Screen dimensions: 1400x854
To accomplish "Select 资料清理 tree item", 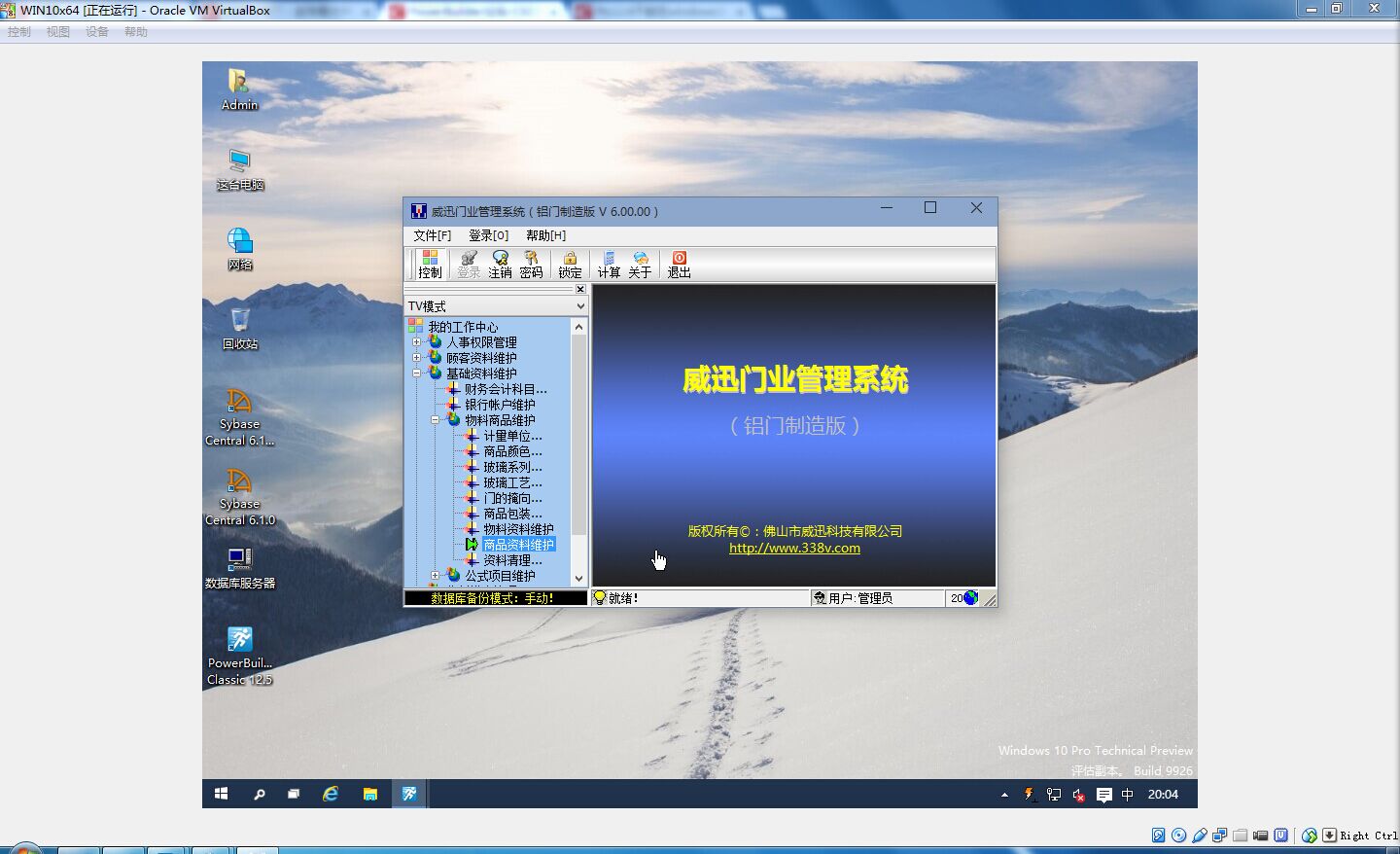I will click(x=512, y=560).
